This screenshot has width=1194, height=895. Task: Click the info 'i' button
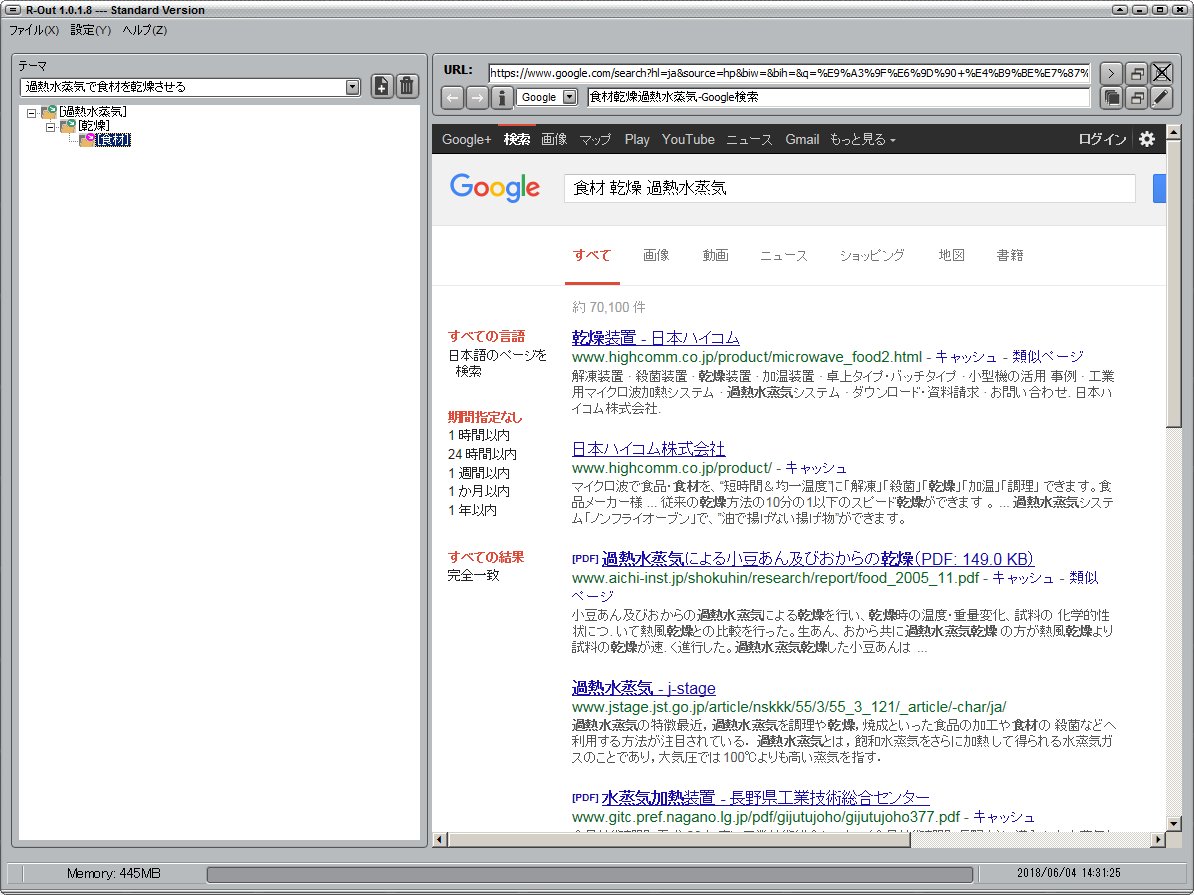point(501,97)
